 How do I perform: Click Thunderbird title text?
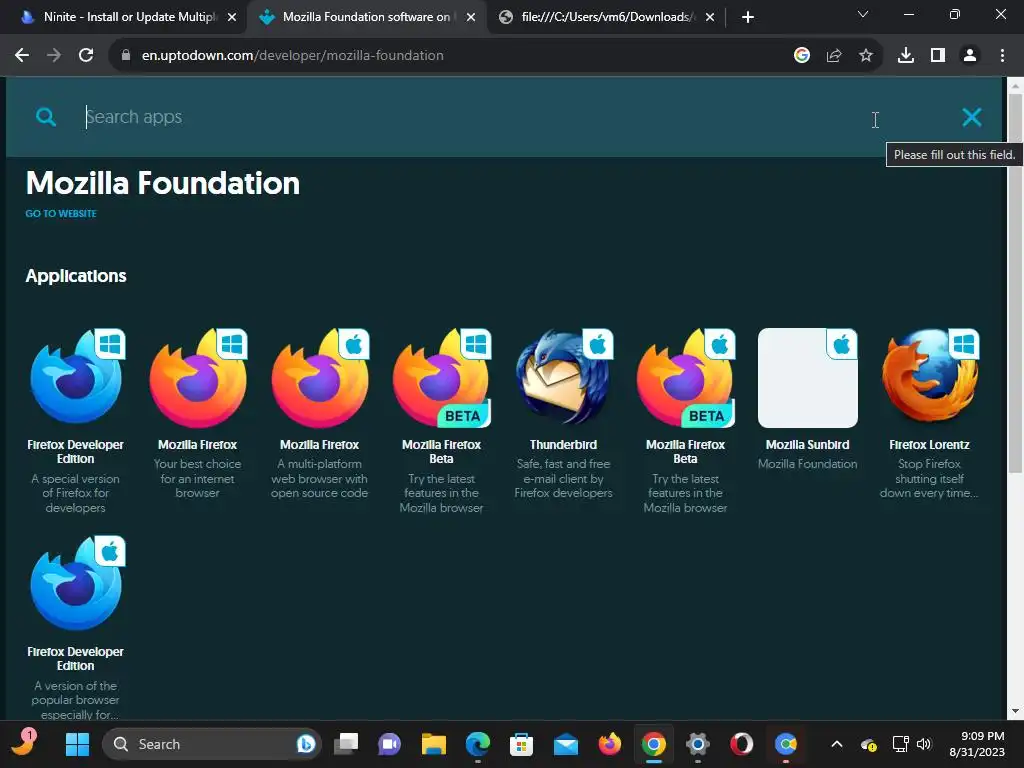[564, 445]
